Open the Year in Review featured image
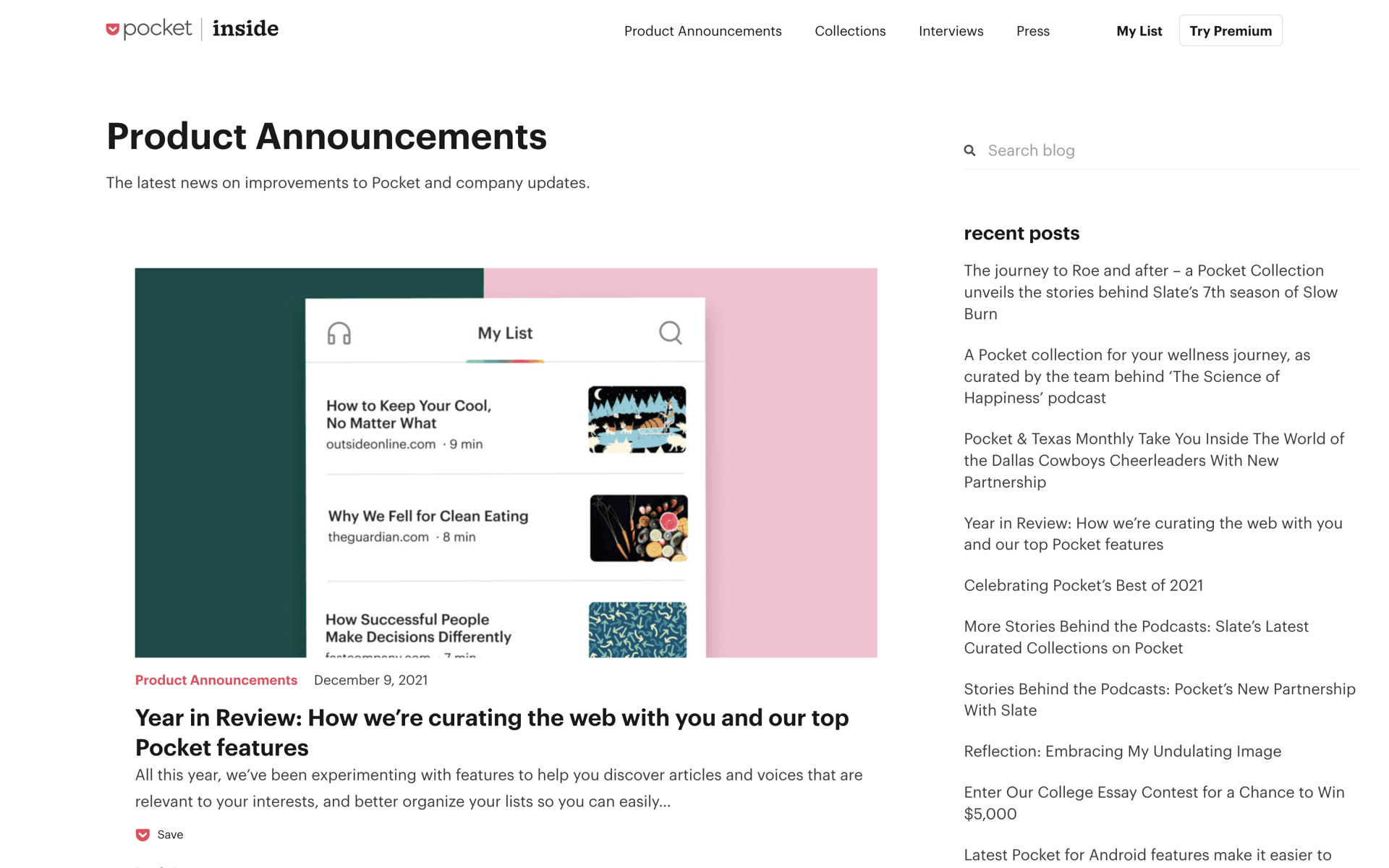Screen dimensions: 1389x868 (506, 463)
